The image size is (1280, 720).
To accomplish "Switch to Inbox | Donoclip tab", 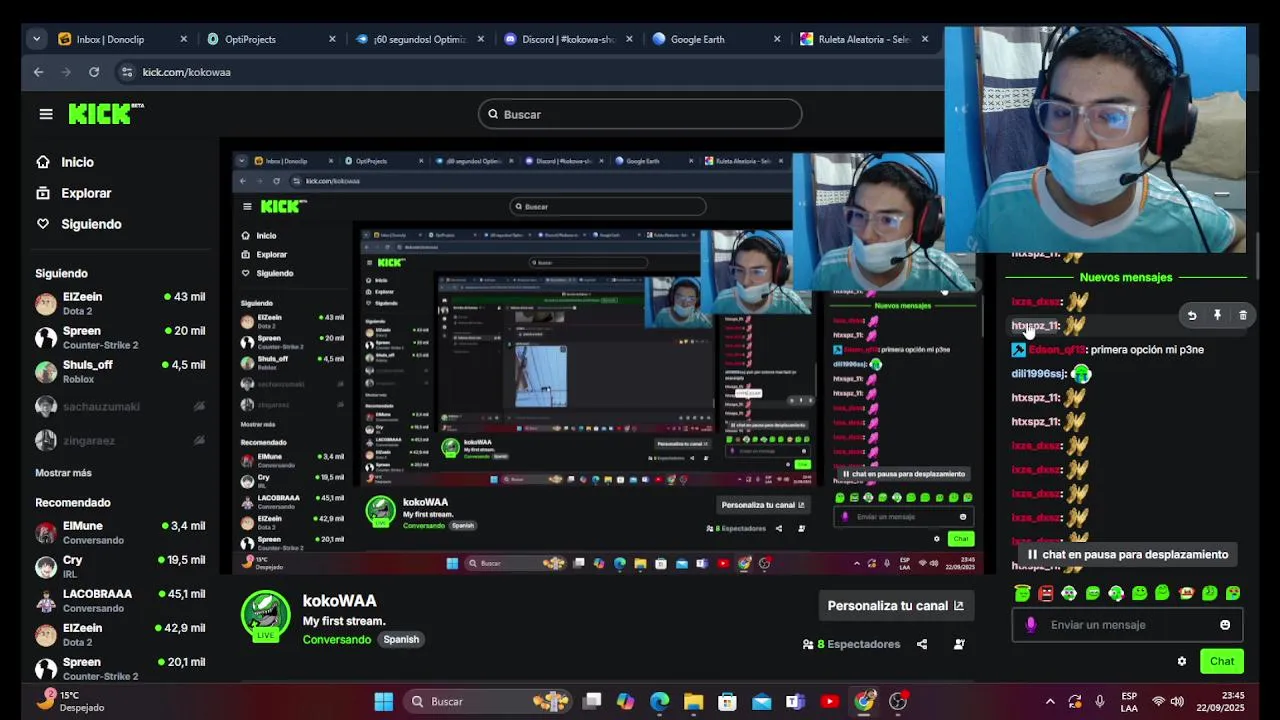I will (x=123, y=39).
